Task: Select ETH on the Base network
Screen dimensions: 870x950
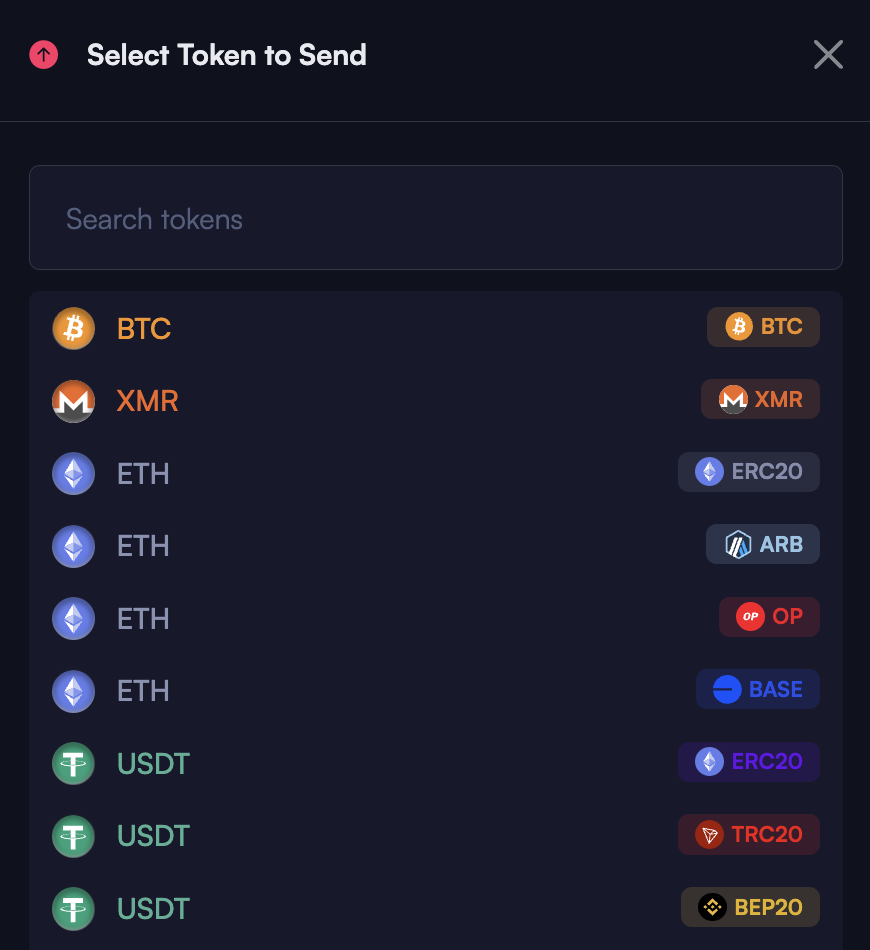Action: [143, 690]
